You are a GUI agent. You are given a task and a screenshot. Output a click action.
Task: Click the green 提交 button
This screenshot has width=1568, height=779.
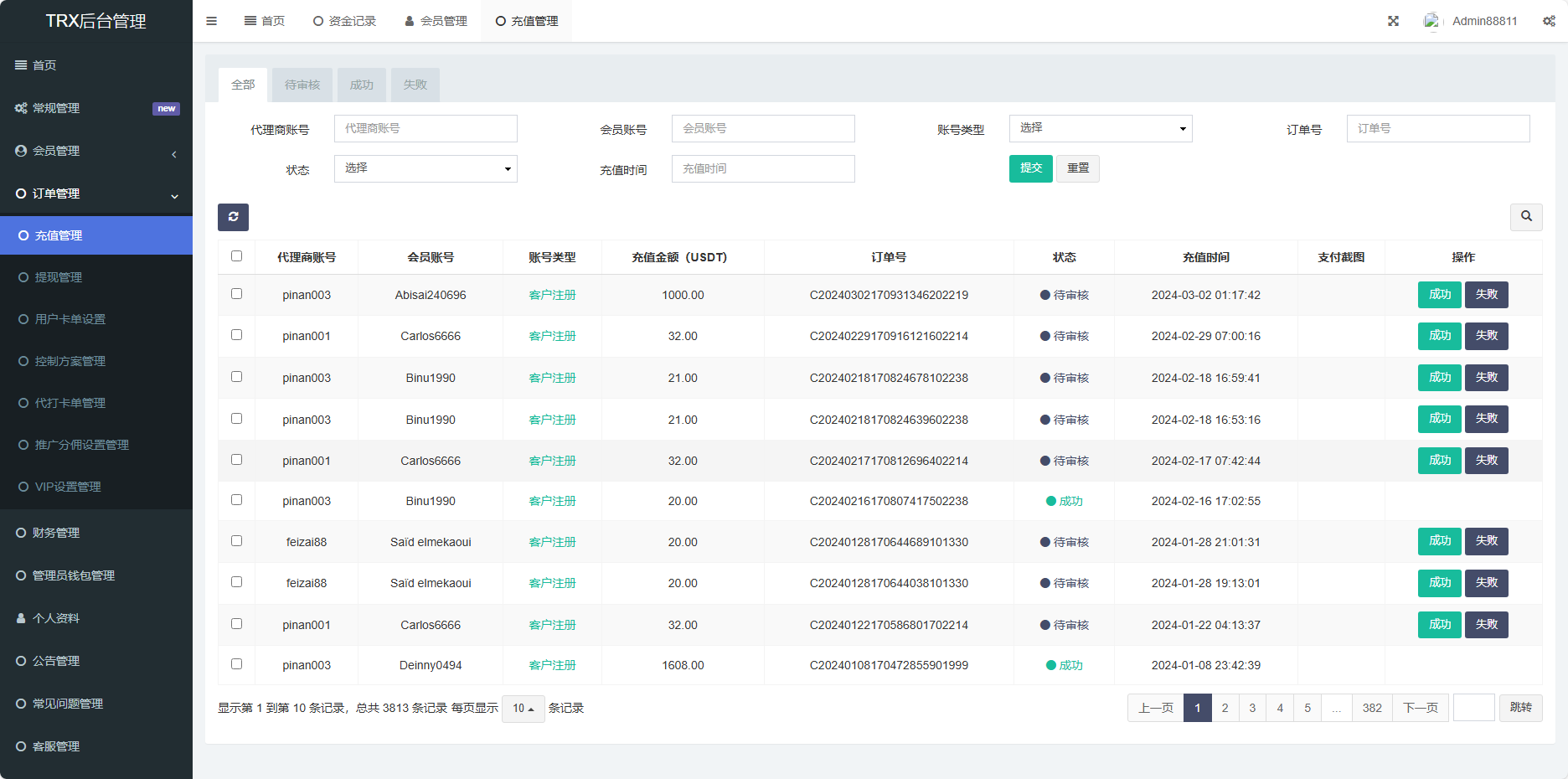point(1031,168)
